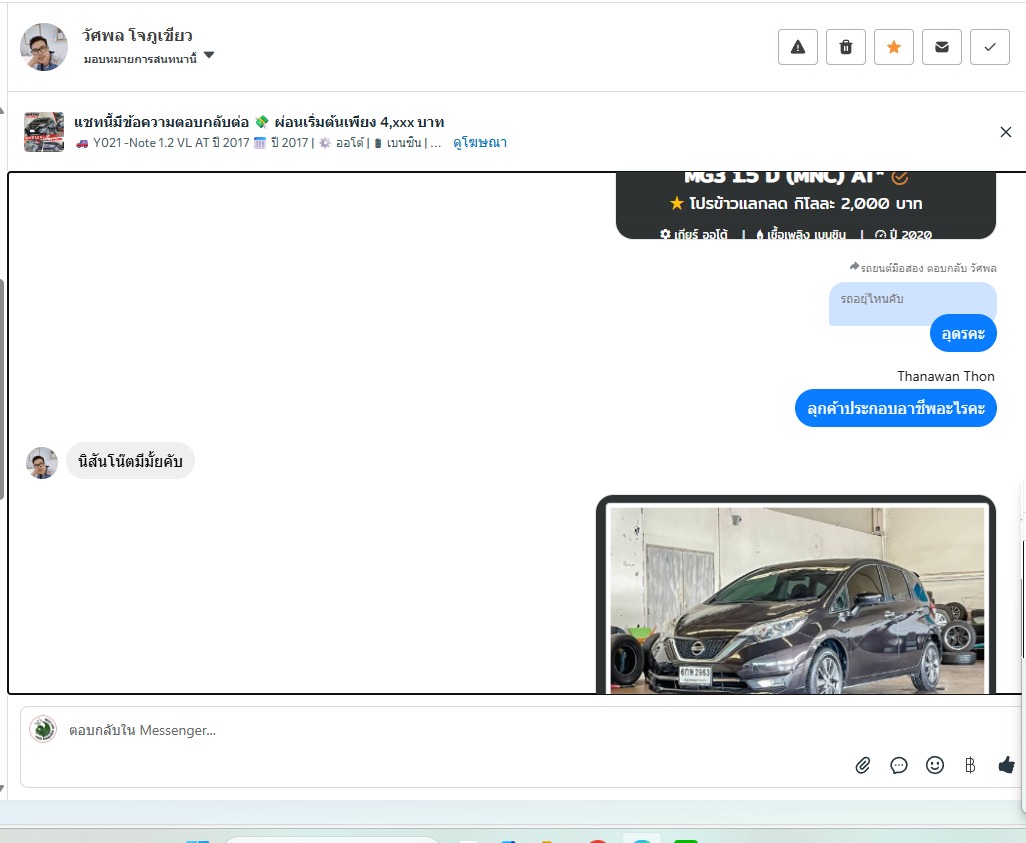Screen dimensions: 1026x843
Task: Click the checkmark done icon
Action: [989, 47]
